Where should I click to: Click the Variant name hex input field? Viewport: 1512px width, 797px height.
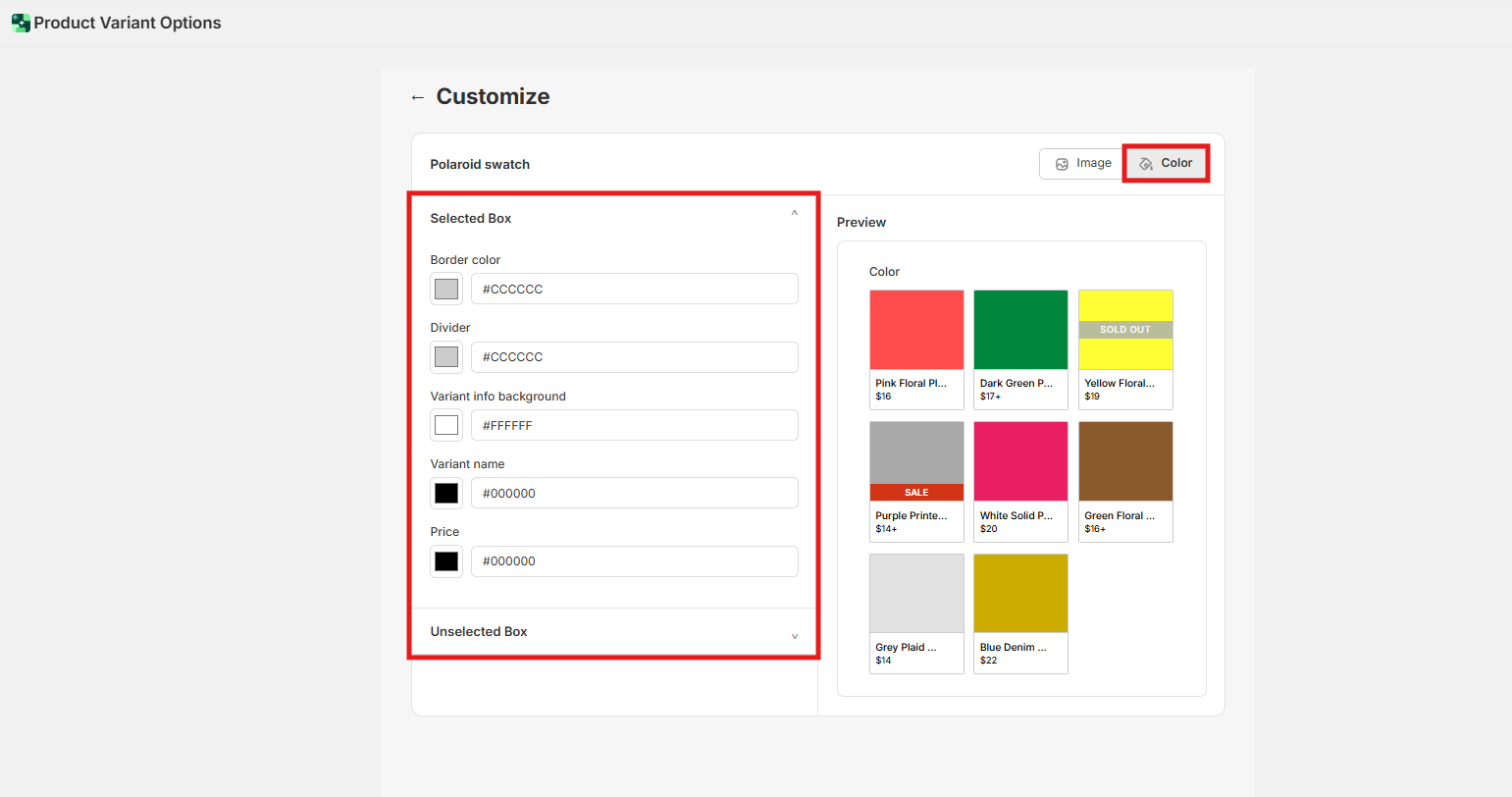pos(634,494)
